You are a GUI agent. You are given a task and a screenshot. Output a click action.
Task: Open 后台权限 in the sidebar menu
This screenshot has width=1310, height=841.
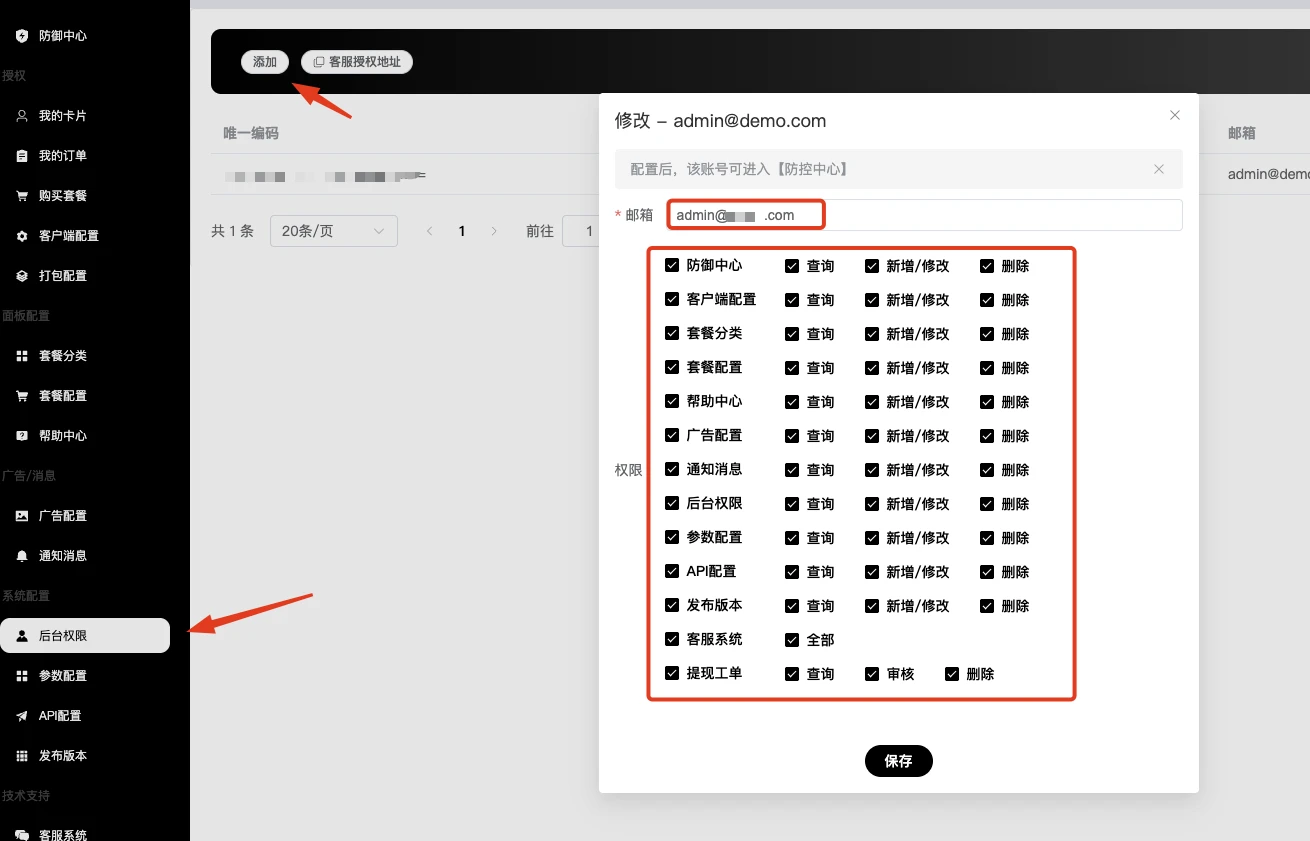[x=85, y=636]
